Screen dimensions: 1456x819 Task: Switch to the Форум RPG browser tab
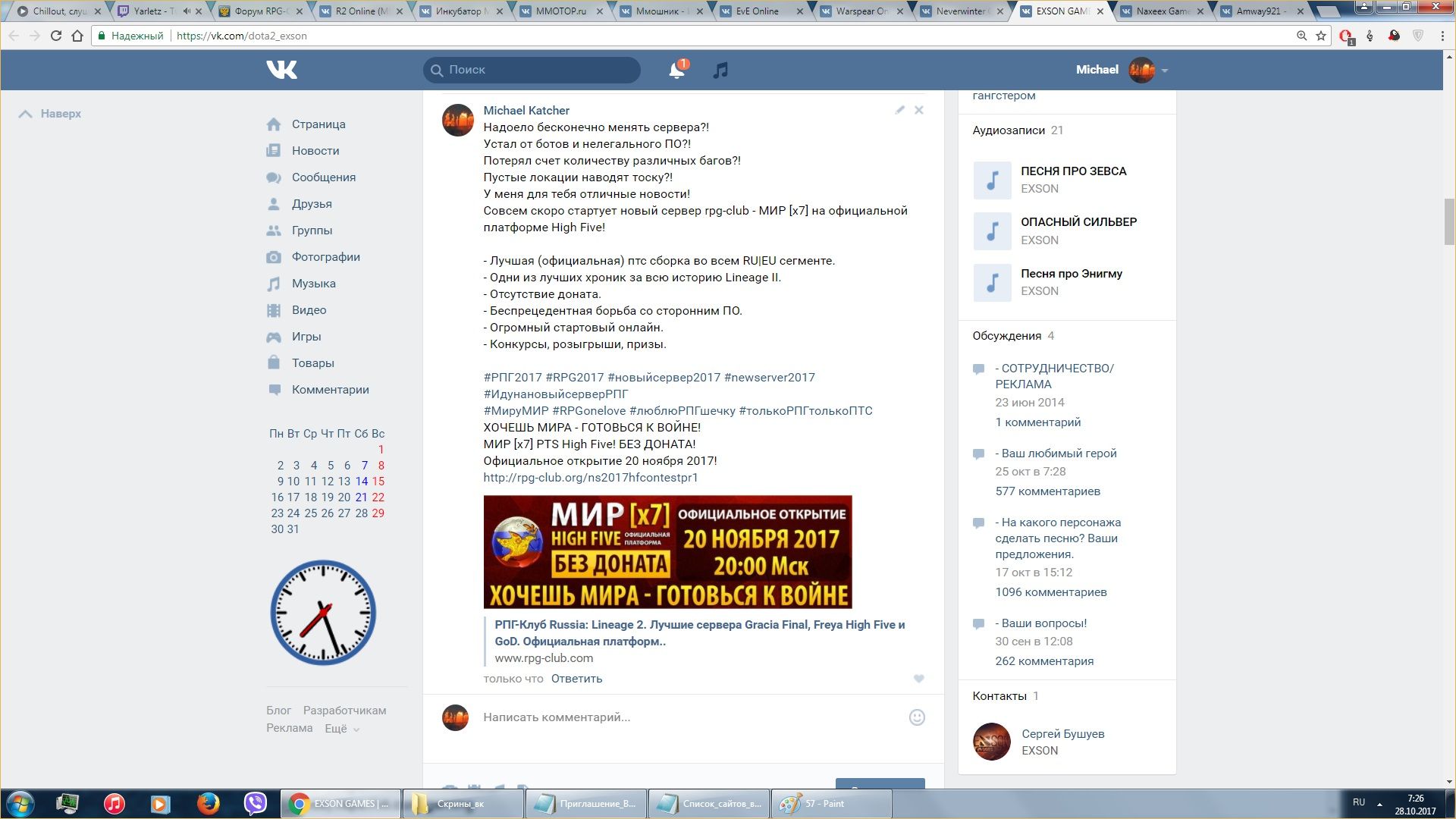[x=260, y=11]
